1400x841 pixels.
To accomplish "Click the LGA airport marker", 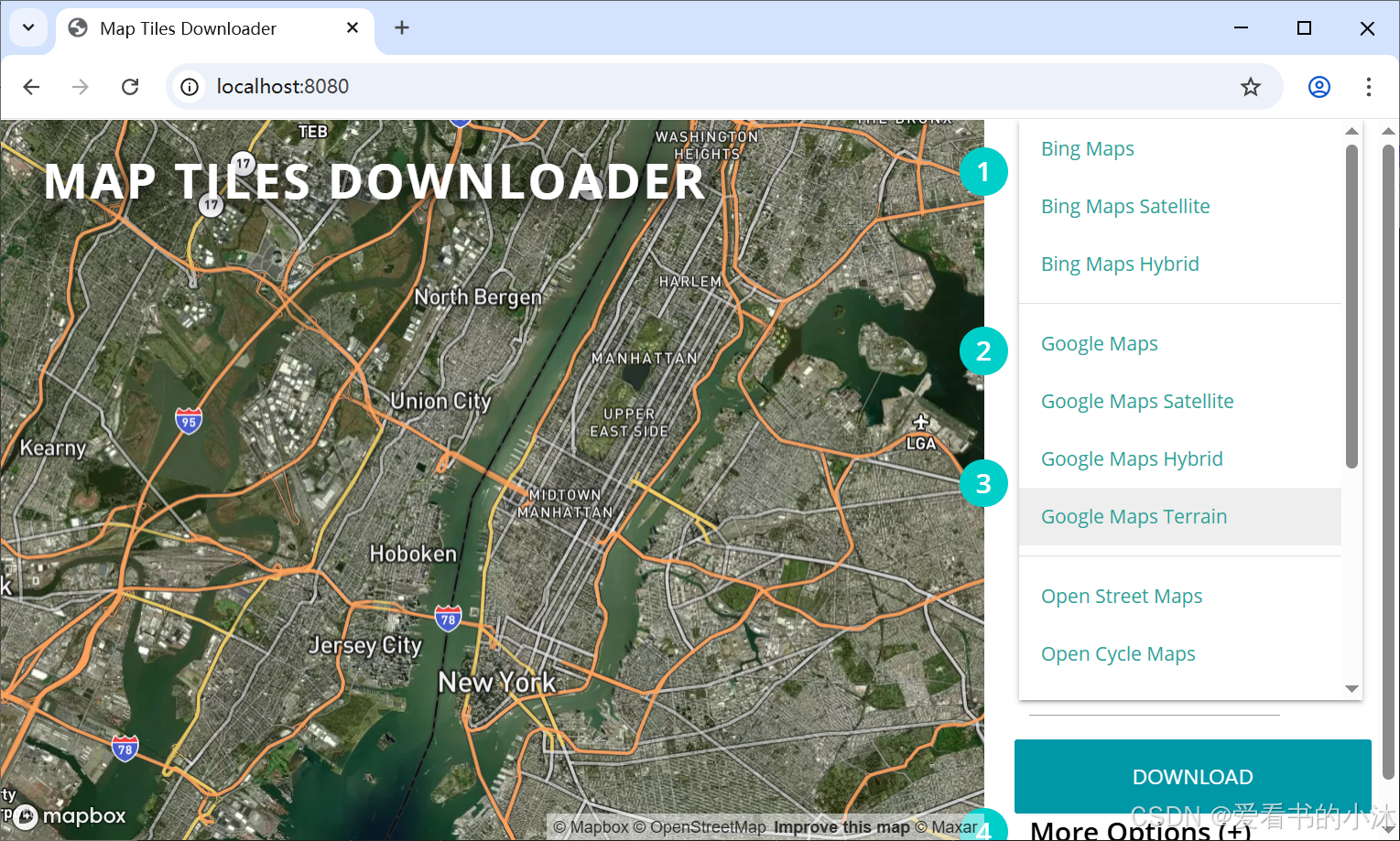I will tap(921, 433).
